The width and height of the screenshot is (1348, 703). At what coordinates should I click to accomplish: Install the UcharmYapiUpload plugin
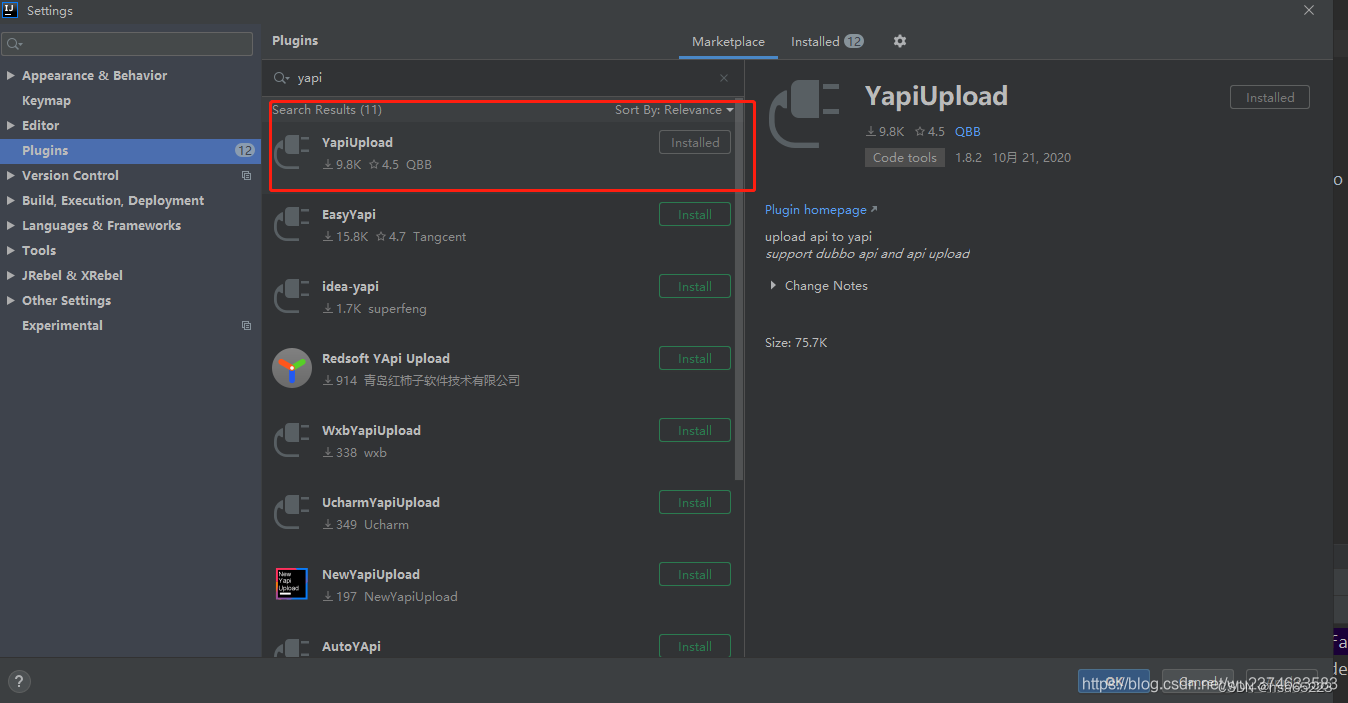point(695,503)
